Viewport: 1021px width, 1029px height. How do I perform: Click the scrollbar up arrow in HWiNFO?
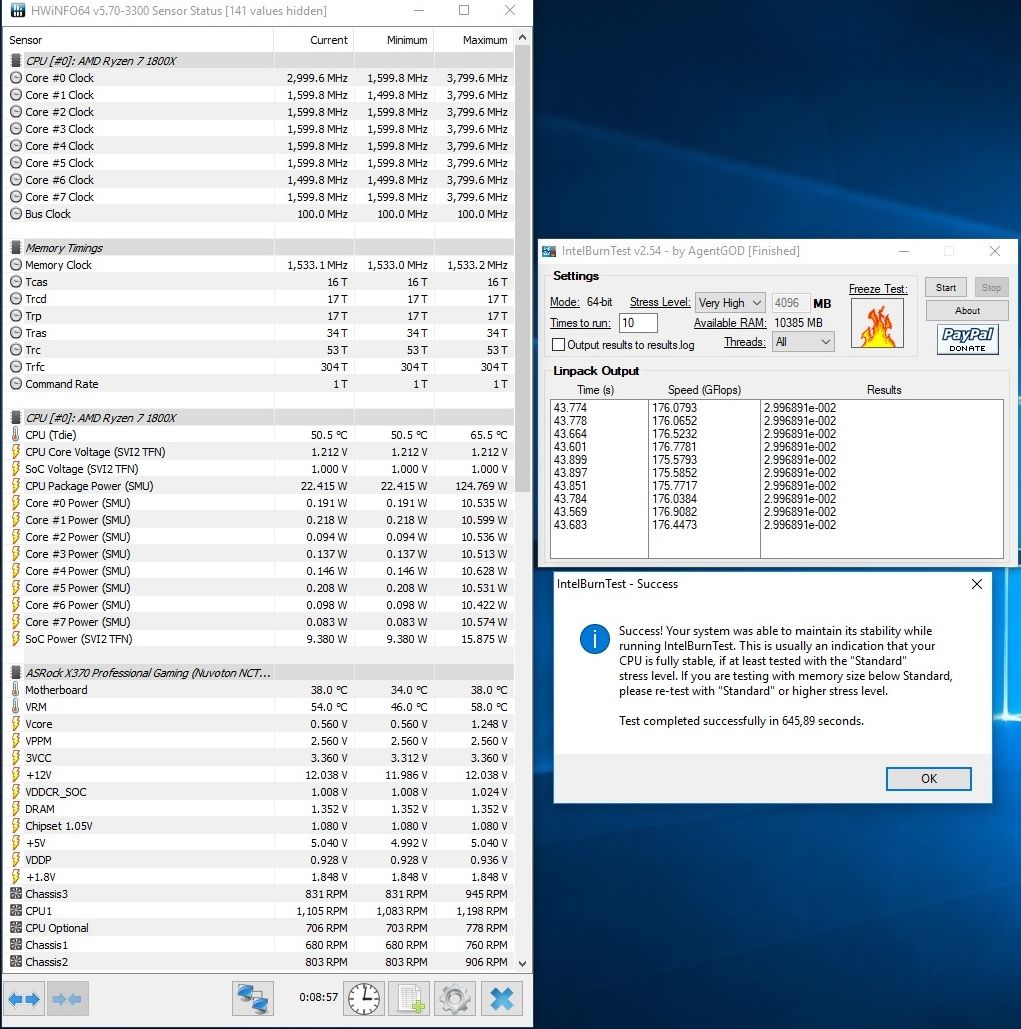(522, 38)
